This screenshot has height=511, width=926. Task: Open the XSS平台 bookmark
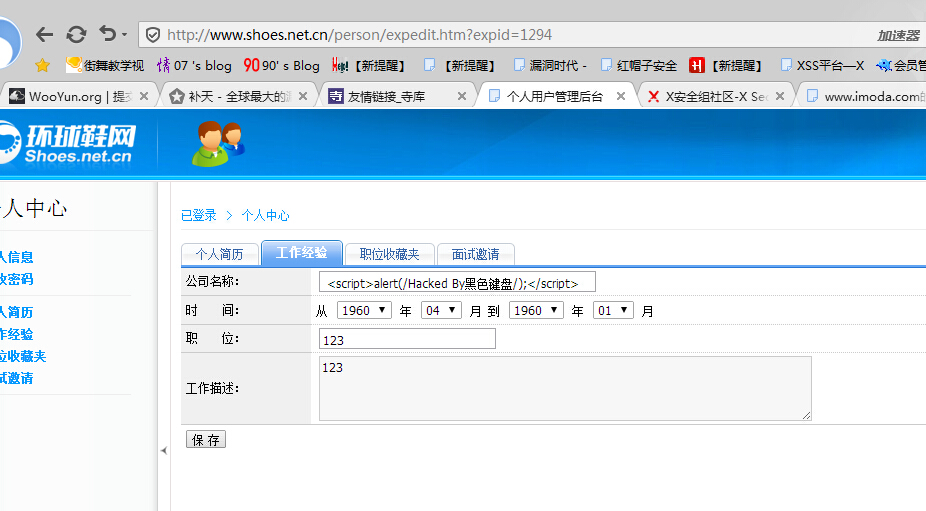click(823, 65)
